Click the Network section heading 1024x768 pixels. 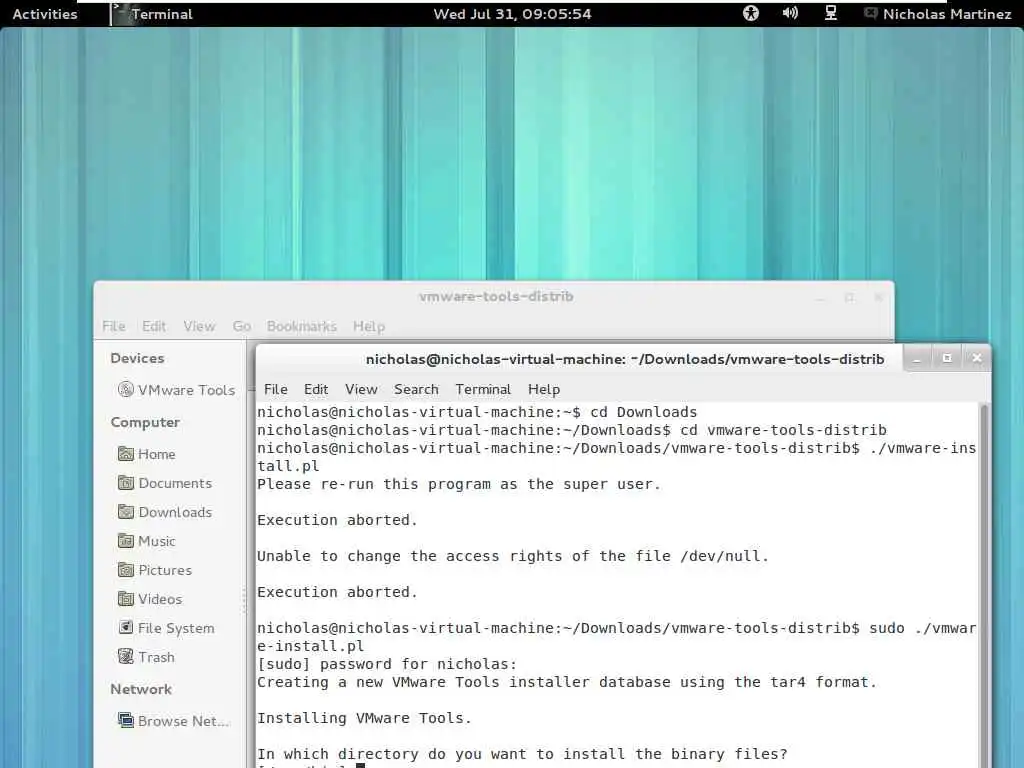tap(141, 689)
